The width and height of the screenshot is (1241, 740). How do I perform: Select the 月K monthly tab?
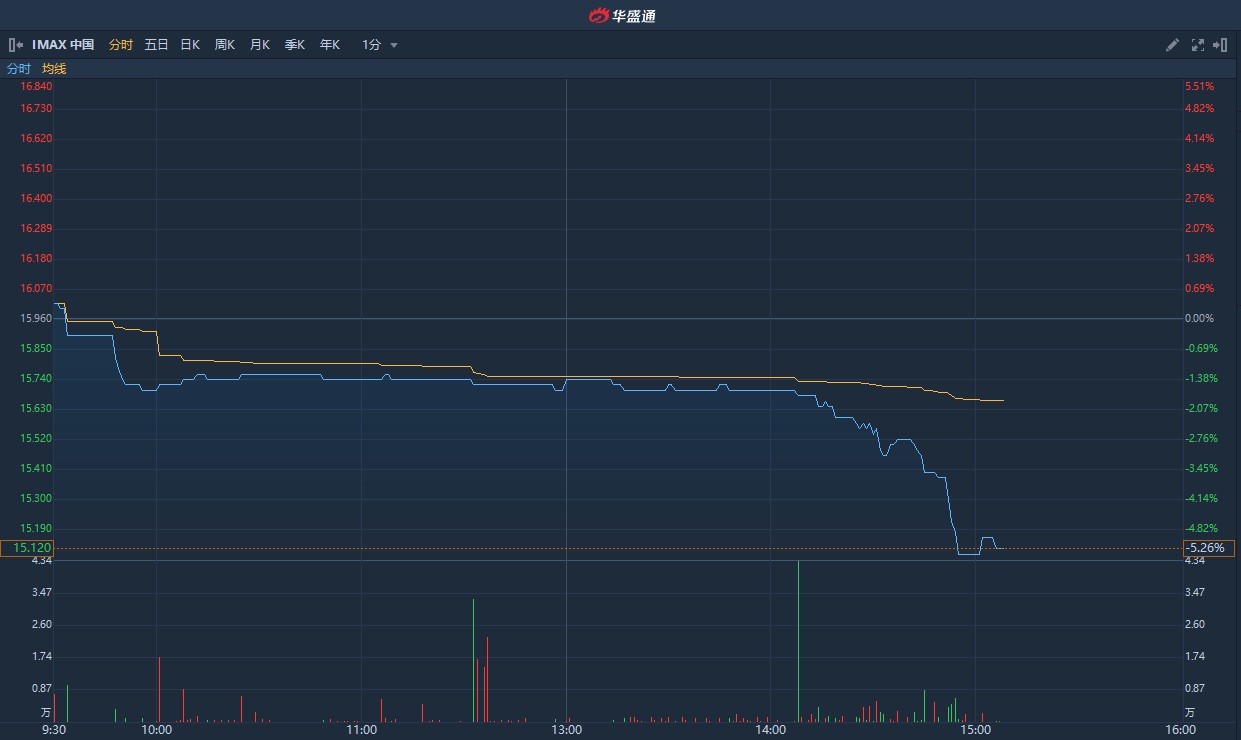[260, 45]
